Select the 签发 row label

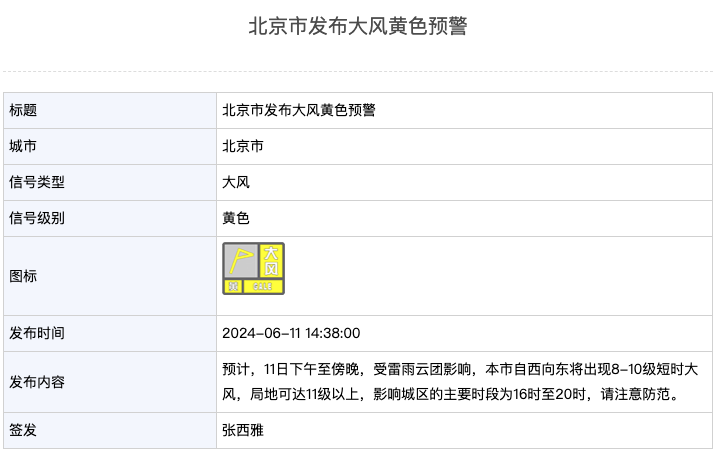pyautogui.click(x=23, y=430)
